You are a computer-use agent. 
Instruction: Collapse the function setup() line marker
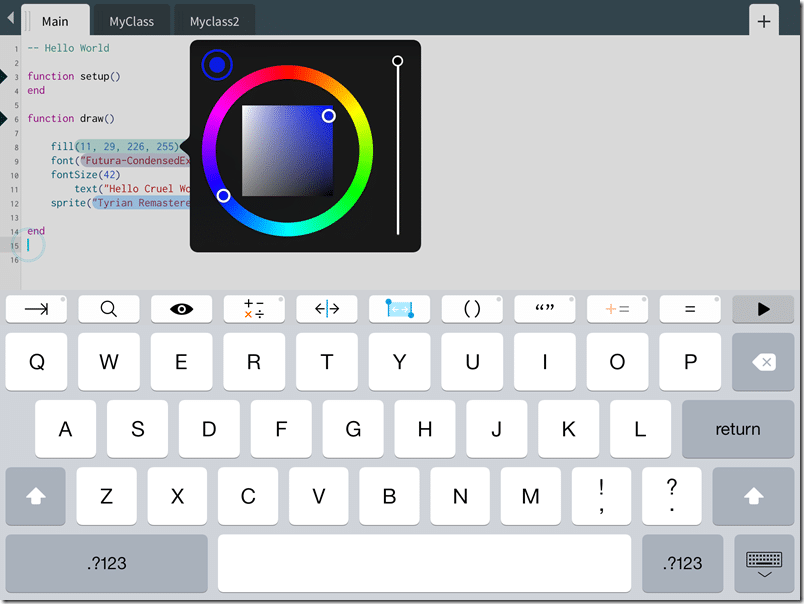coord(4,76)
